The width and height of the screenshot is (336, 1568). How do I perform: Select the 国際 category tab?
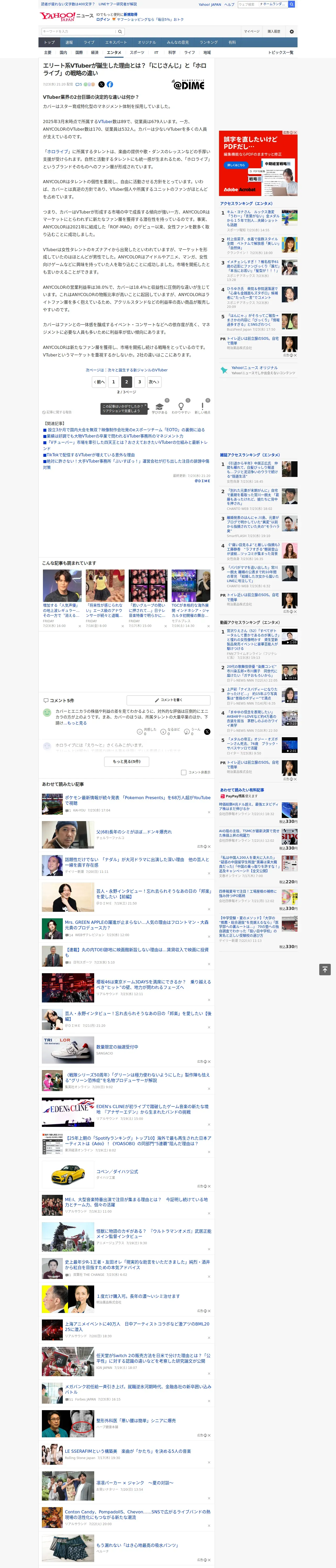79,52
